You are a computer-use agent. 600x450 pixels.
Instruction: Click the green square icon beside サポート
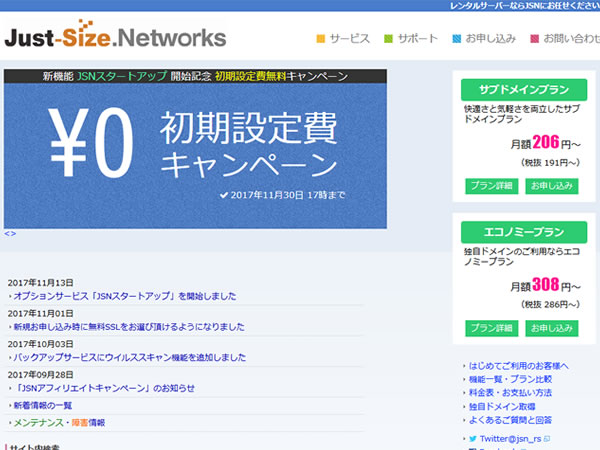coord(388,39)
